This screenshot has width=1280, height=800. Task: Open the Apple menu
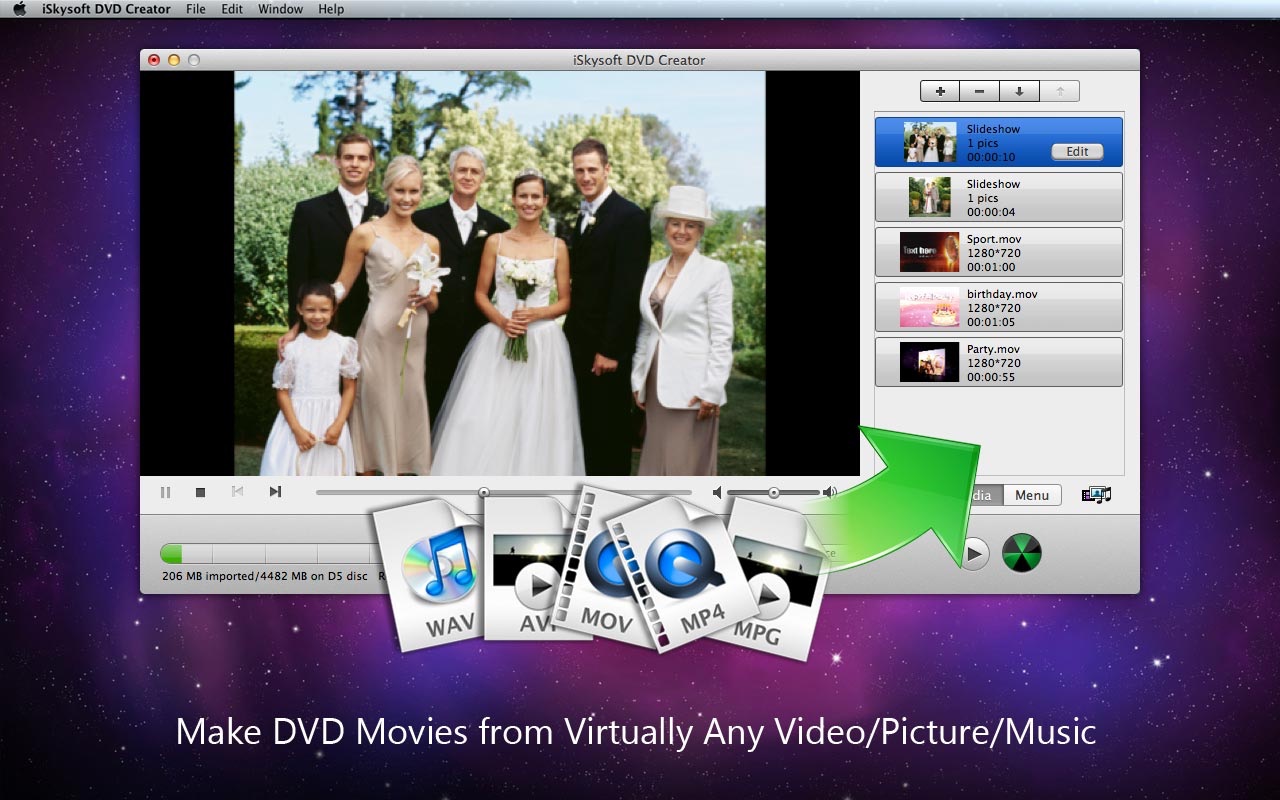tap(19, 9)
